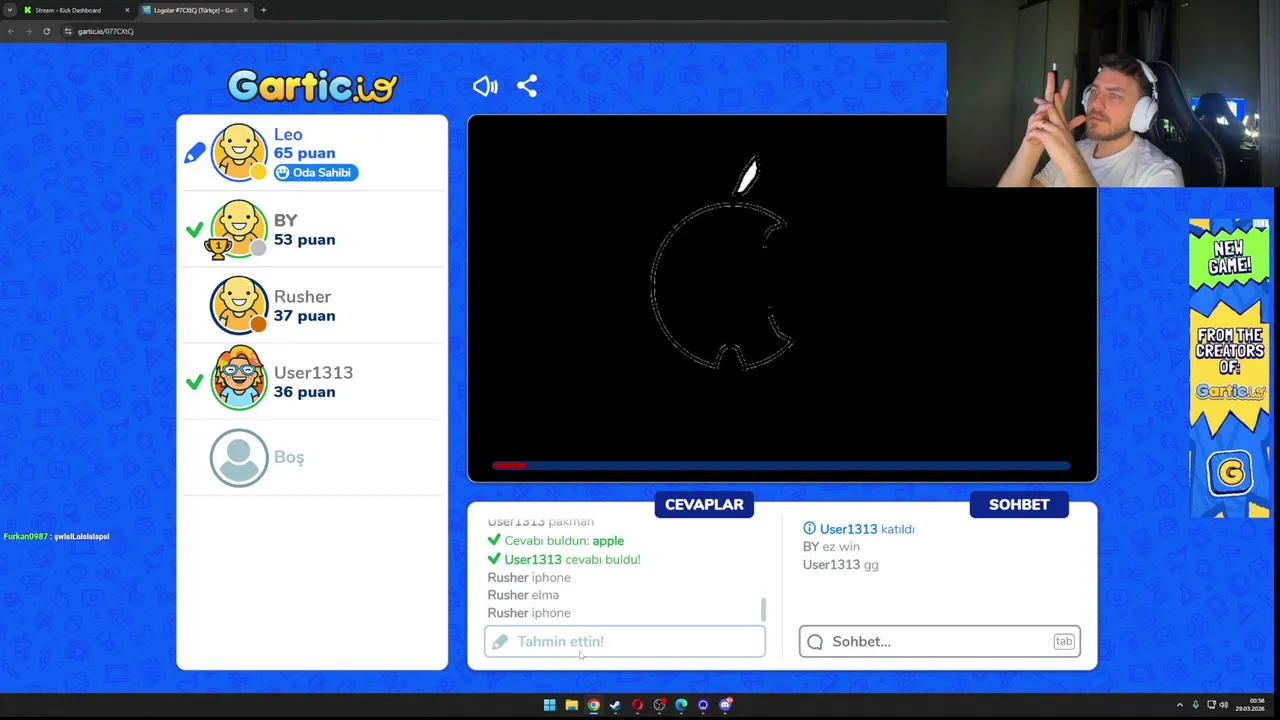Click the empty Boş slot avatar
1280x720 pixels.
click(239, 458)
